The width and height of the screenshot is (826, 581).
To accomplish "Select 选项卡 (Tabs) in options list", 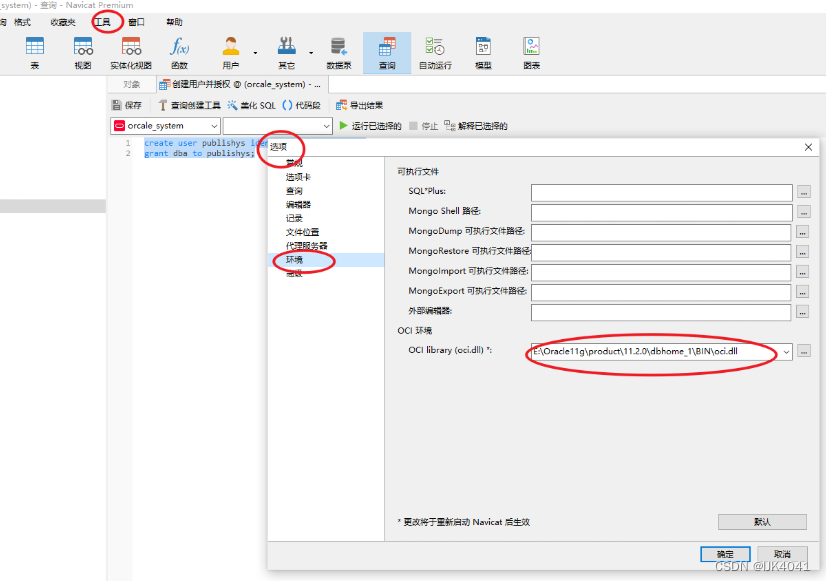I will pyautogui.click(x=298, y=177).
